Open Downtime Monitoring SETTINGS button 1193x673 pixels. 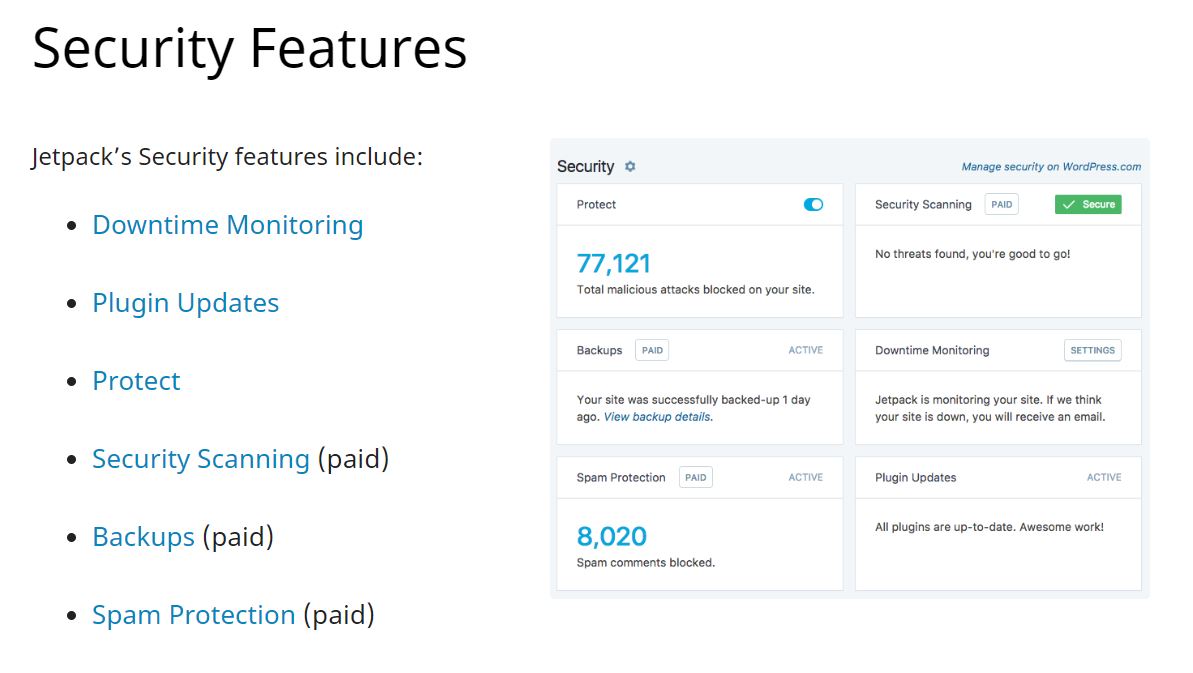pyautogui.click(x=1092, y=351)
